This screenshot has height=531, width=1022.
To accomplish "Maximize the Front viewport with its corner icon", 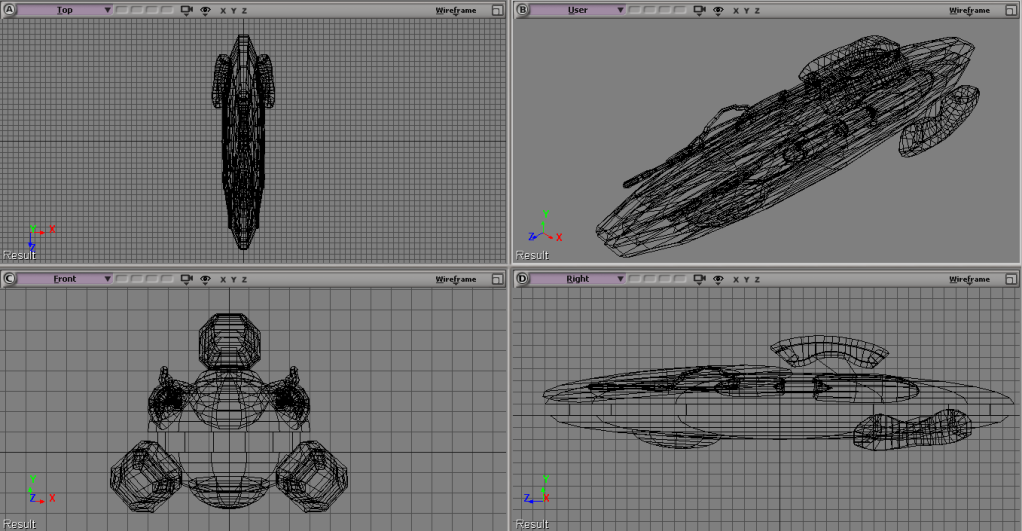I will click(x=497, y=280).
